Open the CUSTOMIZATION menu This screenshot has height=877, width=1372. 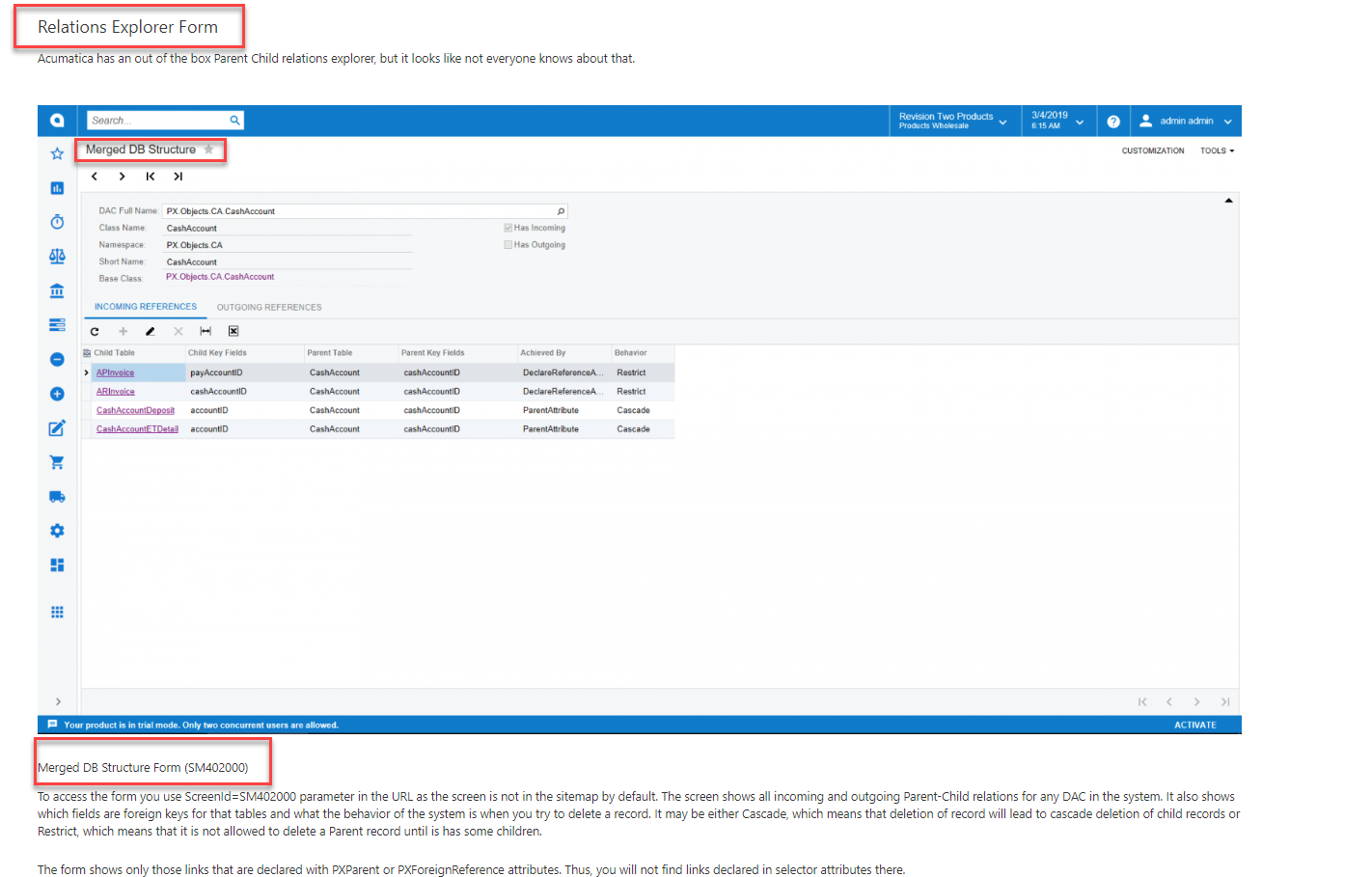coord(1153,151)
